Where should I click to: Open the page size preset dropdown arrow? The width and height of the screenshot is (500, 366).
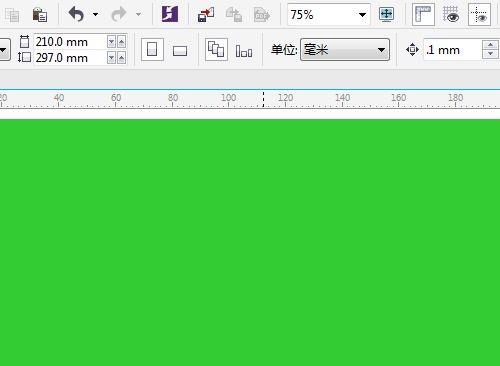pos(4,50)
